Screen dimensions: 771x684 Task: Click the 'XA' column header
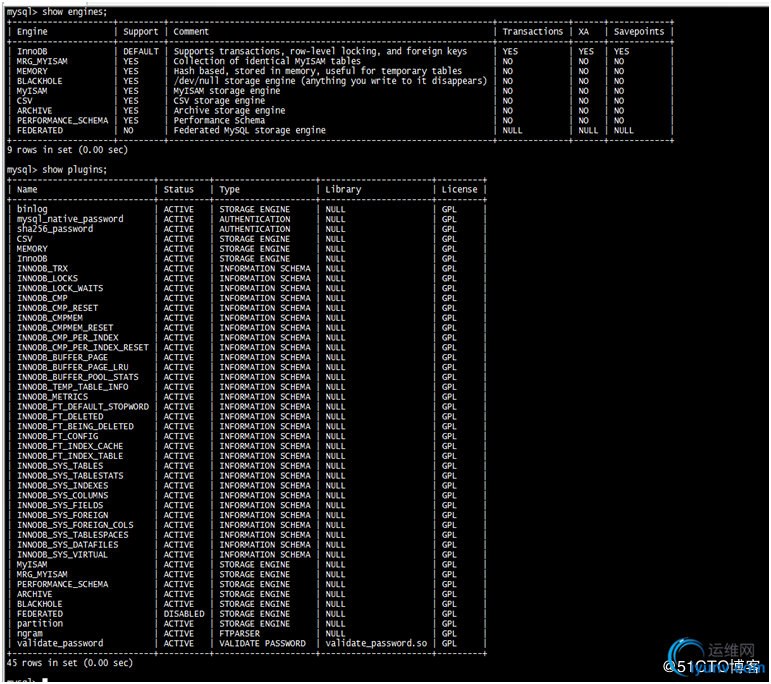[x=583, y=31]
